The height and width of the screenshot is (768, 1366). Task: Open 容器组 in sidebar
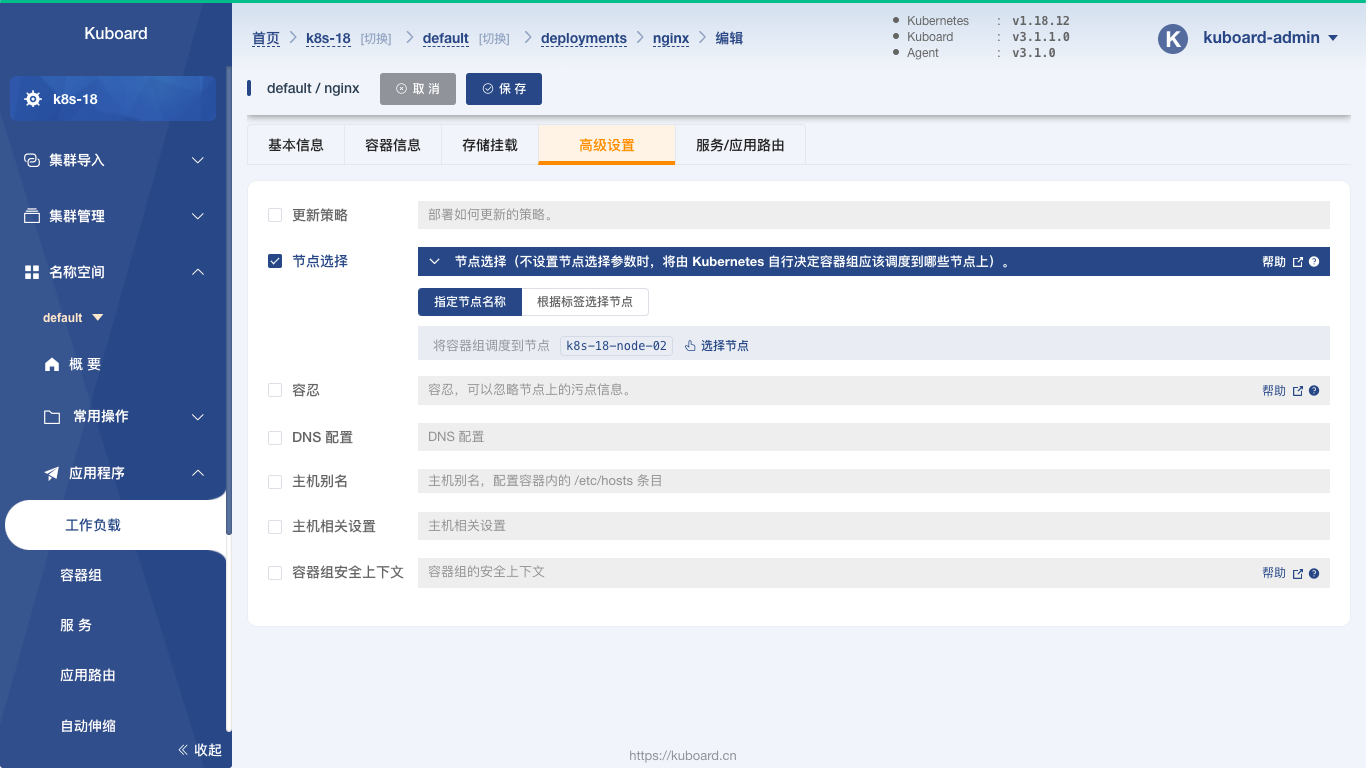tap(81, 576)
